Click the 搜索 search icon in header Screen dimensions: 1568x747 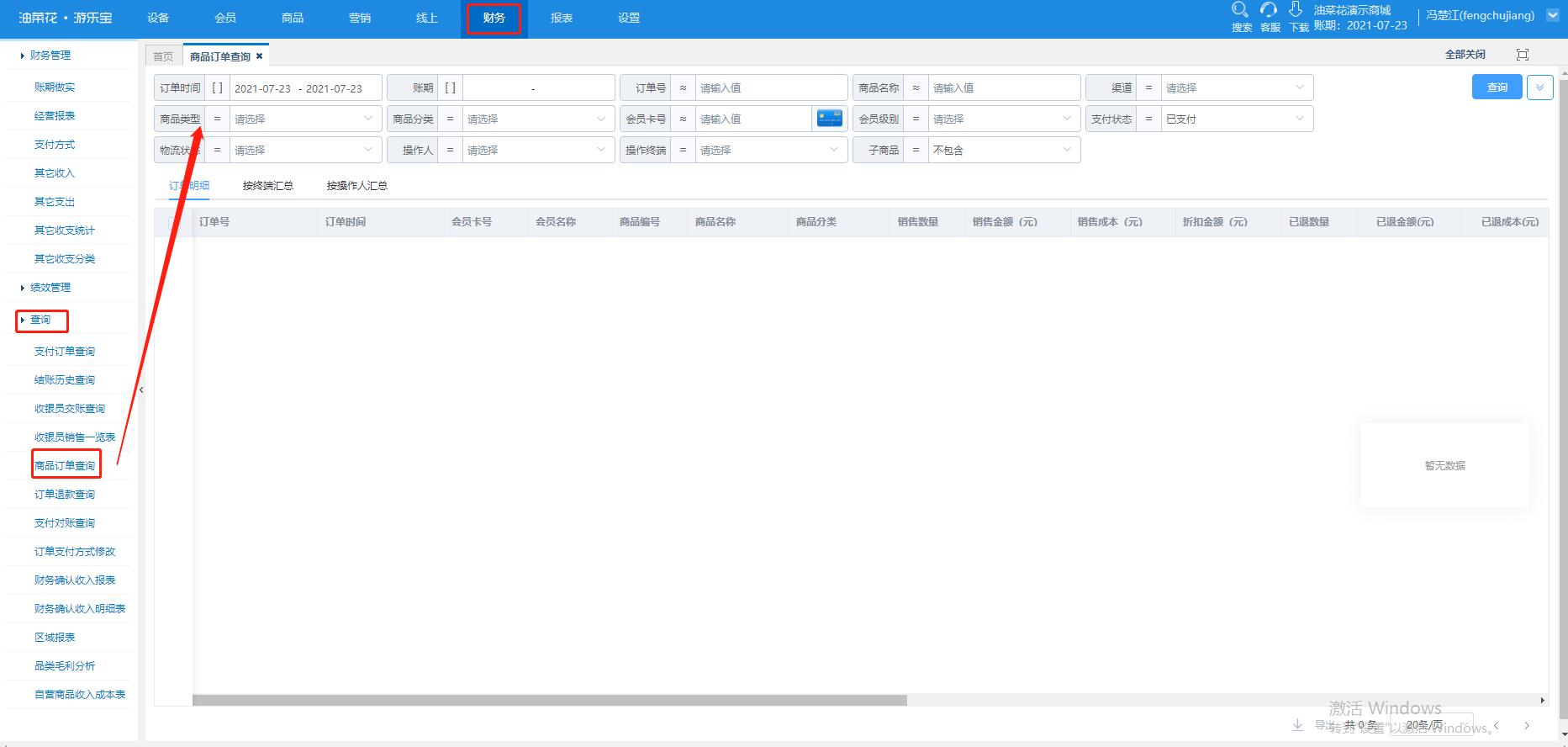tap(1240, 10)
